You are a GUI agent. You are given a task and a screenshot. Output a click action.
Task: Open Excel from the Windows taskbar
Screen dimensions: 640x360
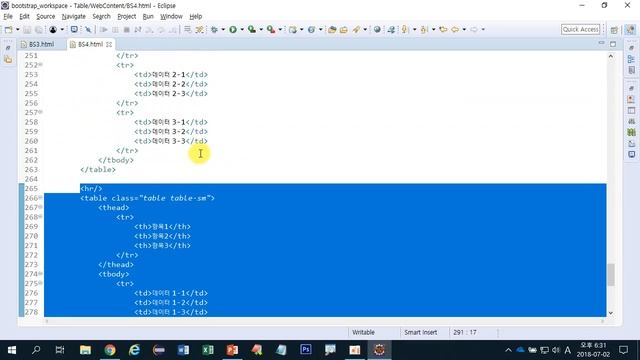[208, 350]
